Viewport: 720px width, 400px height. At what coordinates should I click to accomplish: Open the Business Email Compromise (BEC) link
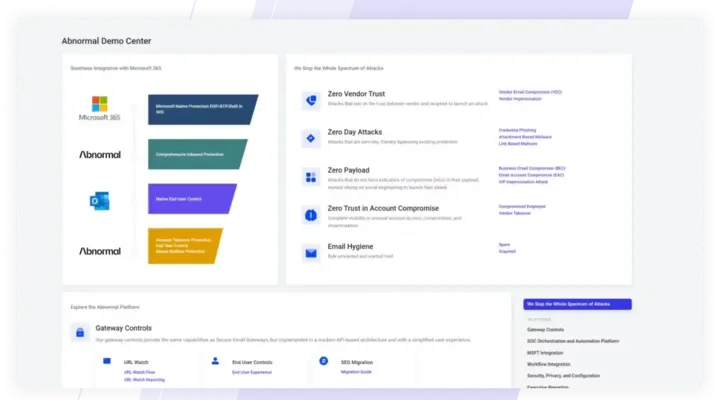coord(532,168)
